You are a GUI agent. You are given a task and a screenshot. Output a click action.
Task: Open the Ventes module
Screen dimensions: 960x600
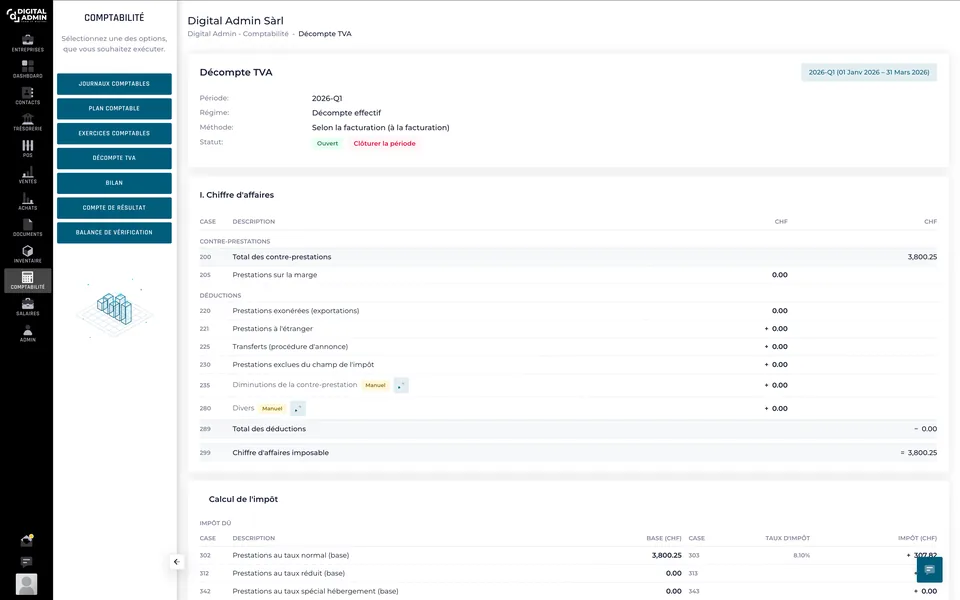(x=28, y=175)
